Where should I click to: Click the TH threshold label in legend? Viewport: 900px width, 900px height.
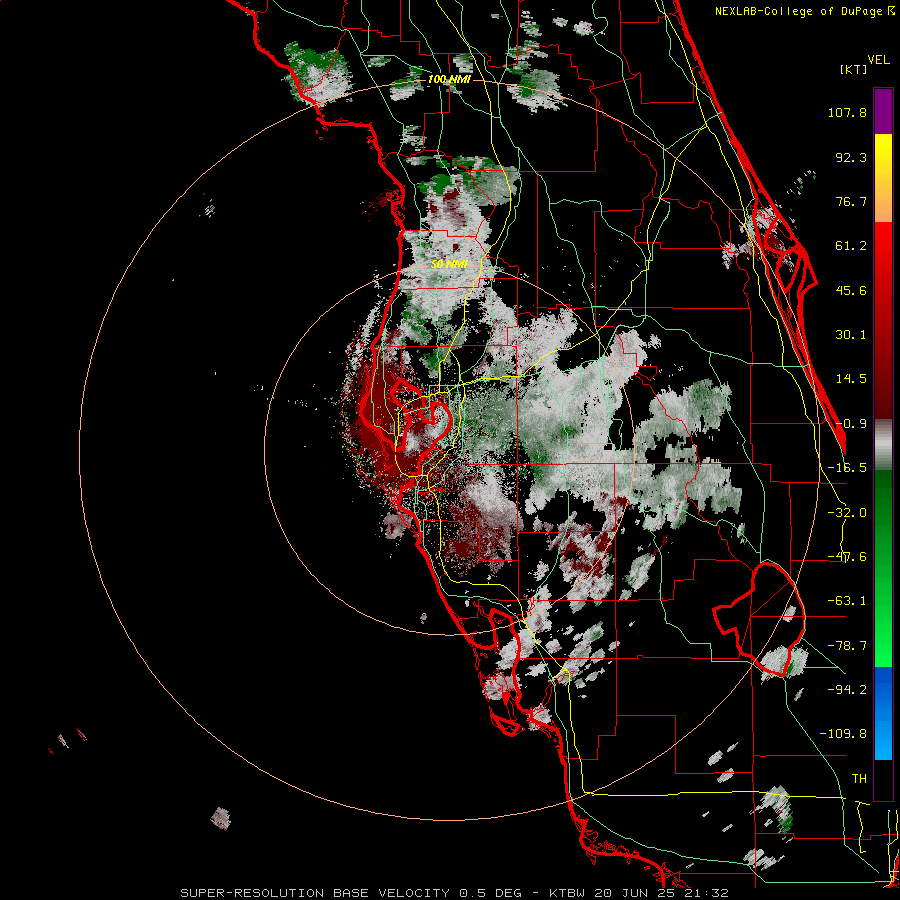pyautogui.click(x=859, y=778)
